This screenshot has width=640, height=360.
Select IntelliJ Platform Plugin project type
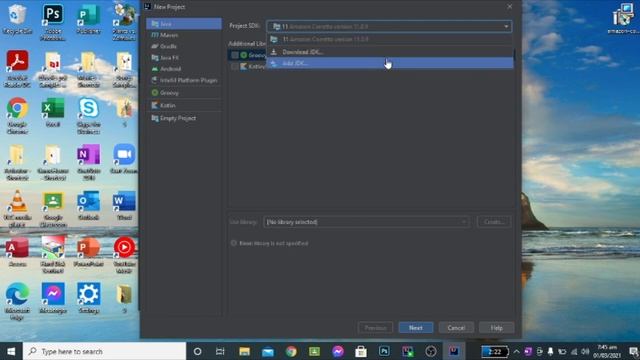184,80
